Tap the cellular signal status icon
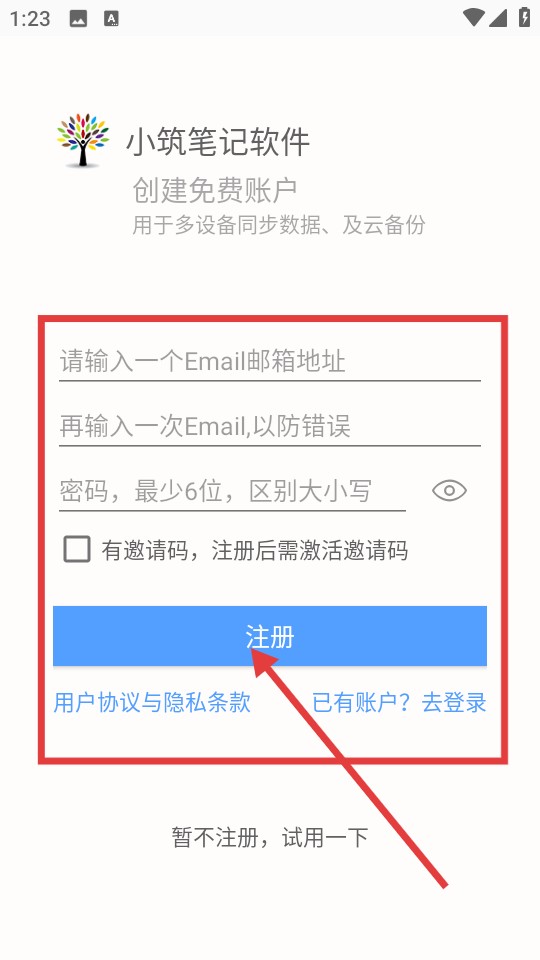Image resolution: width=540 pixels, height=960 pixels. coord(498,18)
